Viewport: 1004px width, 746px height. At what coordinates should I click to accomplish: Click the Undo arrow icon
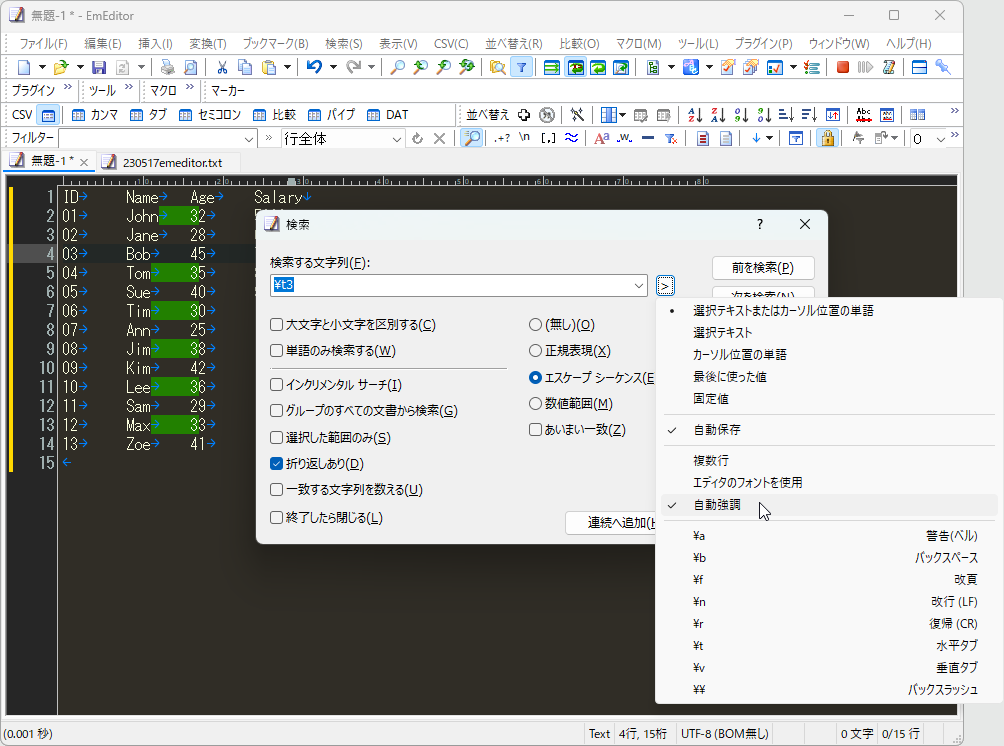[x=314, y=67]
